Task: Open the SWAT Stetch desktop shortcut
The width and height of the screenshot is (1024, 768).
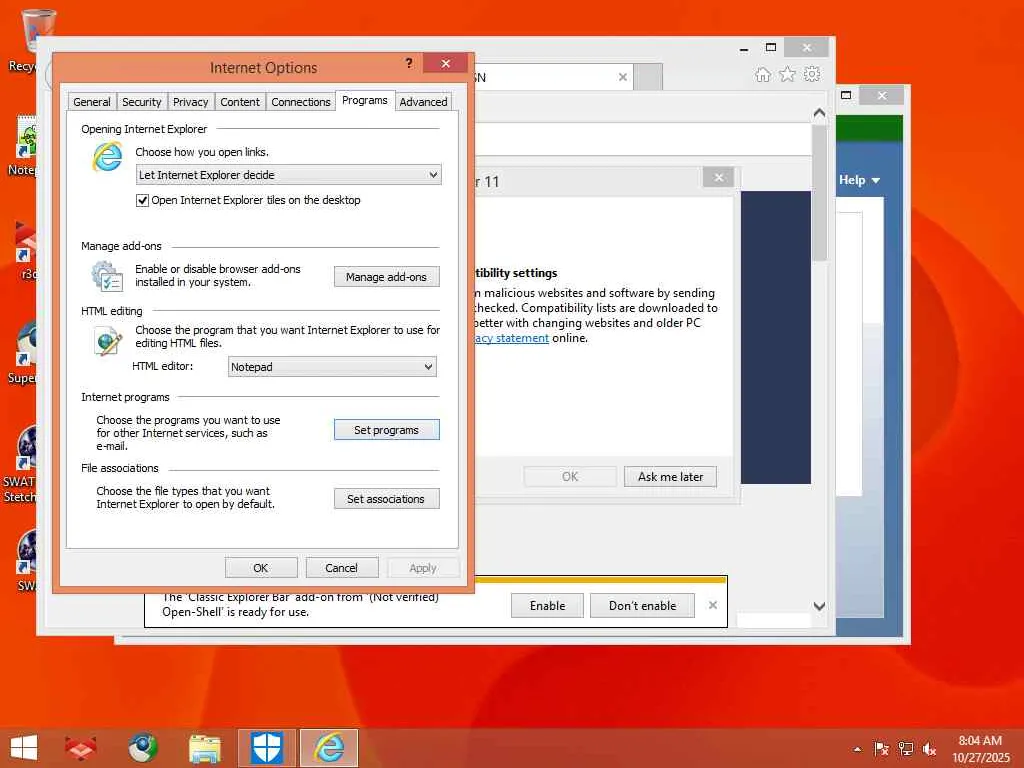Action: click(22, 464)
